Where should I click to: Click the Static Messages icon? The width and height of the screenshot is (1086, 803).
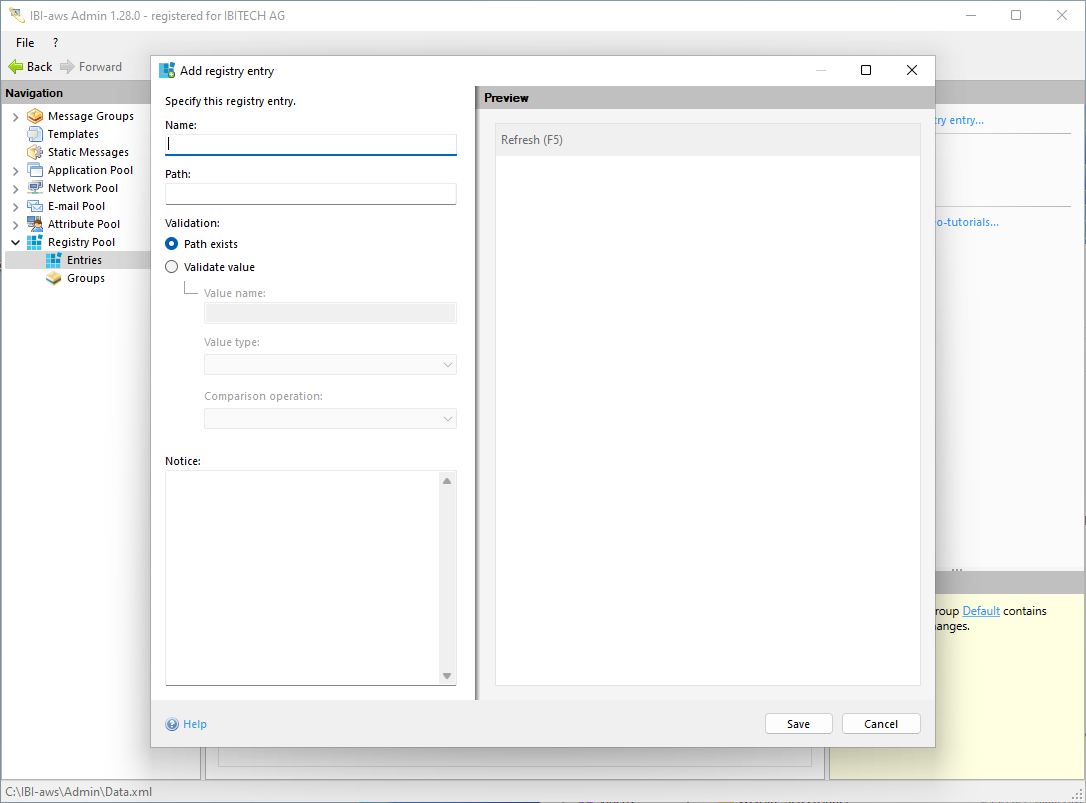tap(35, 152)
